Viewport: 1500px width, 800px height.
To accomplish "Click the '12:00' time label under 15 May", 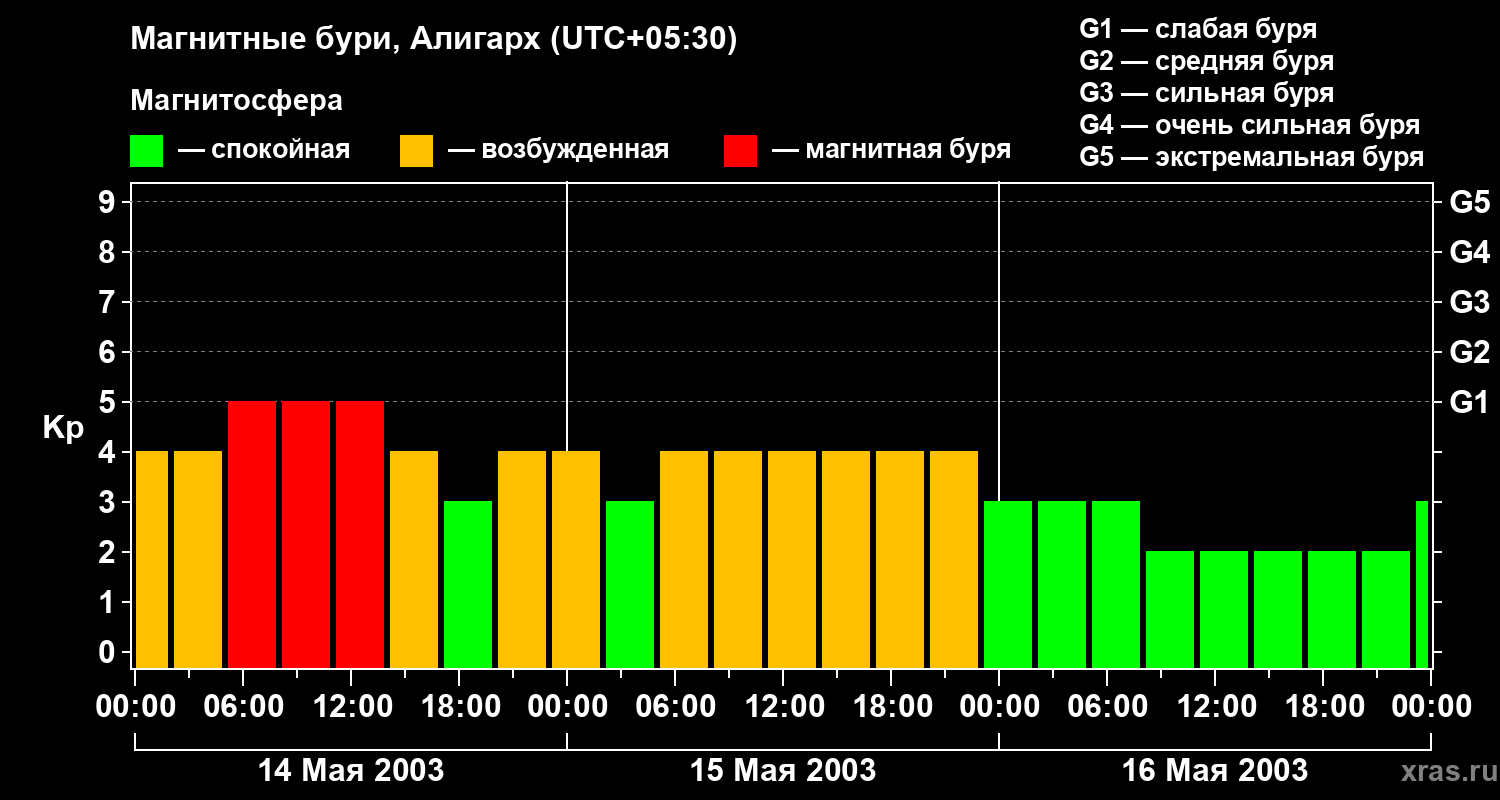I will click(783, 707).
